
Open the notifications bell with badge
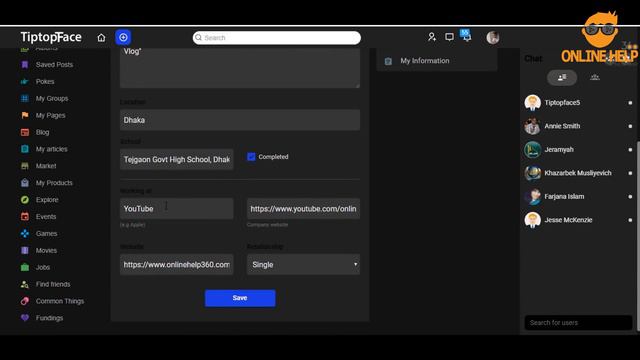click(x=467, y=36)
